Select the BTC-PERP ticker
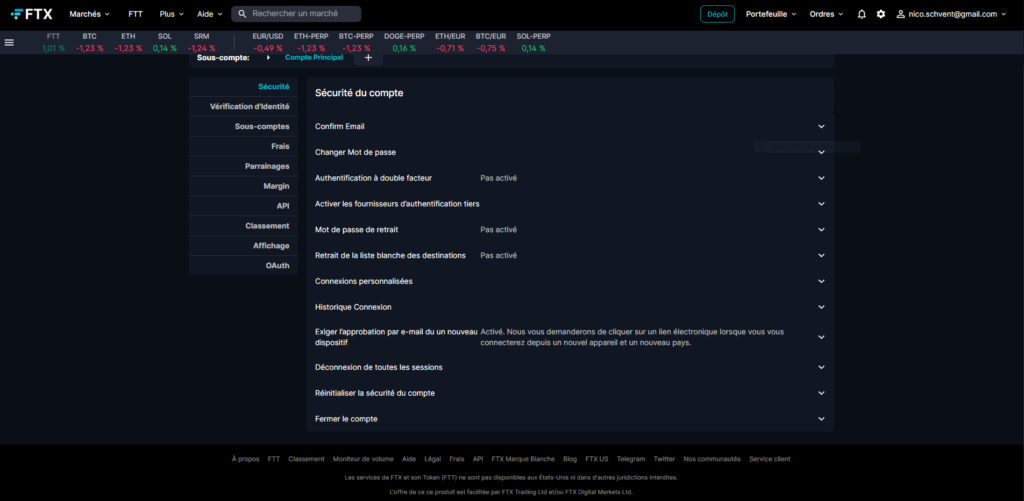Screen dimensions: 1024x501 pyautogui.click(x=356, y=42)
